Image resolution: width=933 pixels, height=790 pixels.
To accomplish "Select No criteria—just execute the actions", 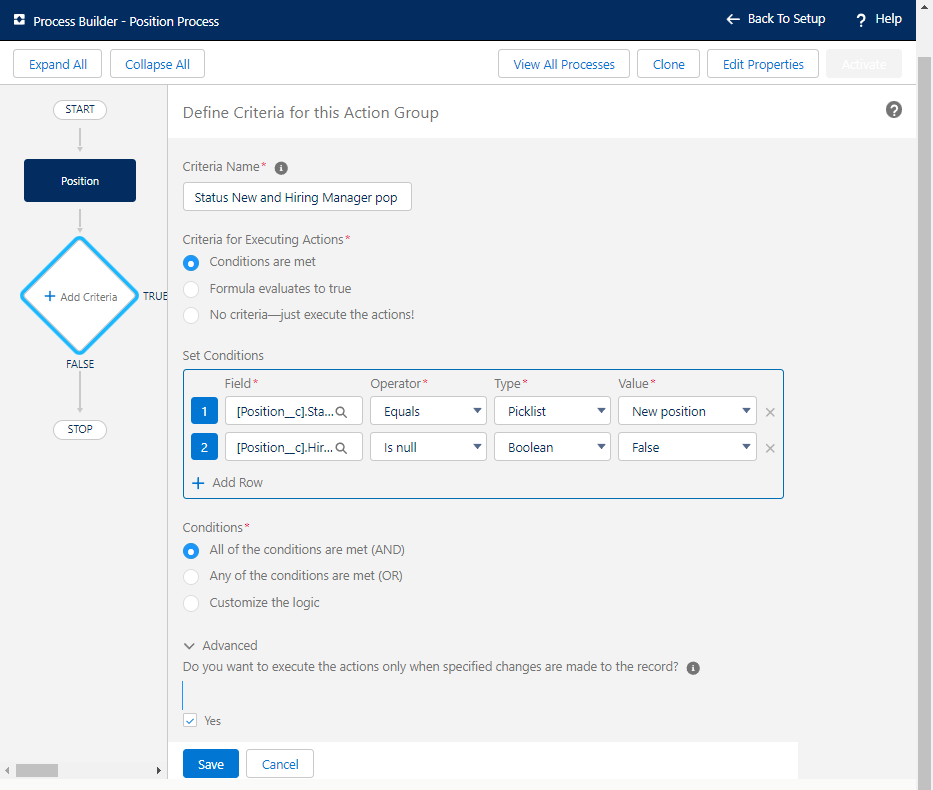I will click(x=191, y=315).
